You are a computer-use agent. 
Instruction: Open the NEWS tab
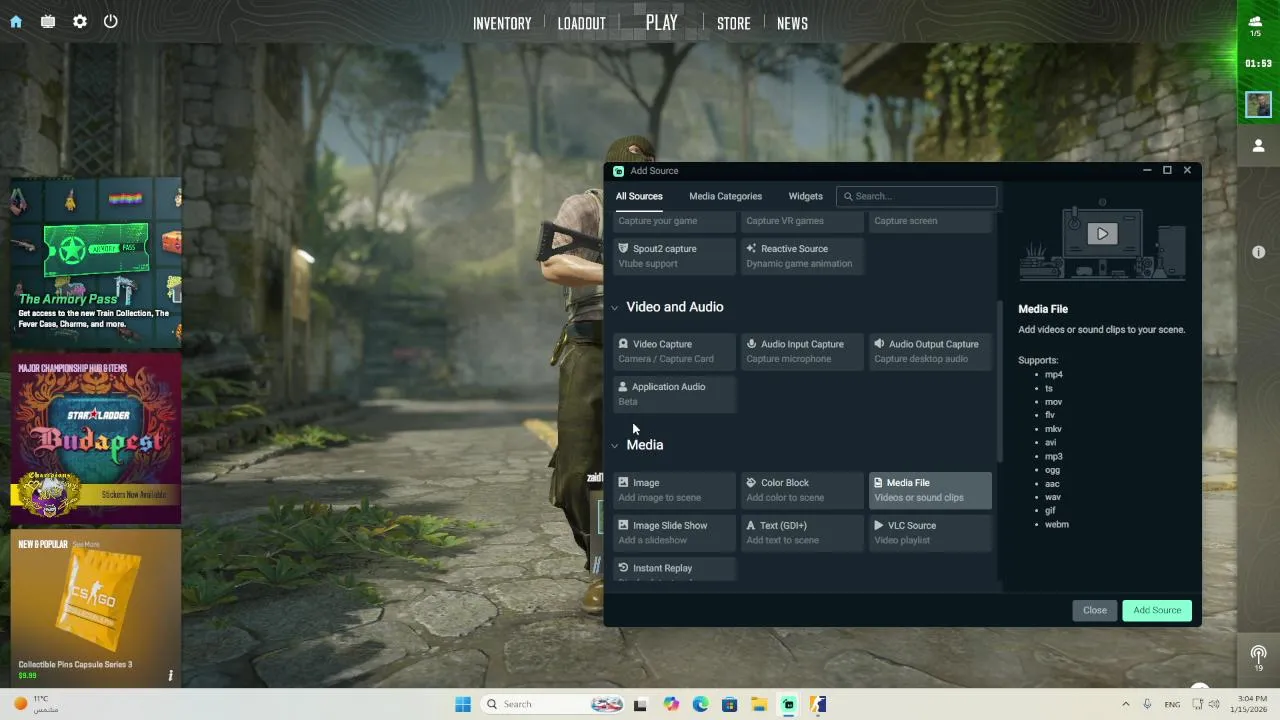pos(792,23)
